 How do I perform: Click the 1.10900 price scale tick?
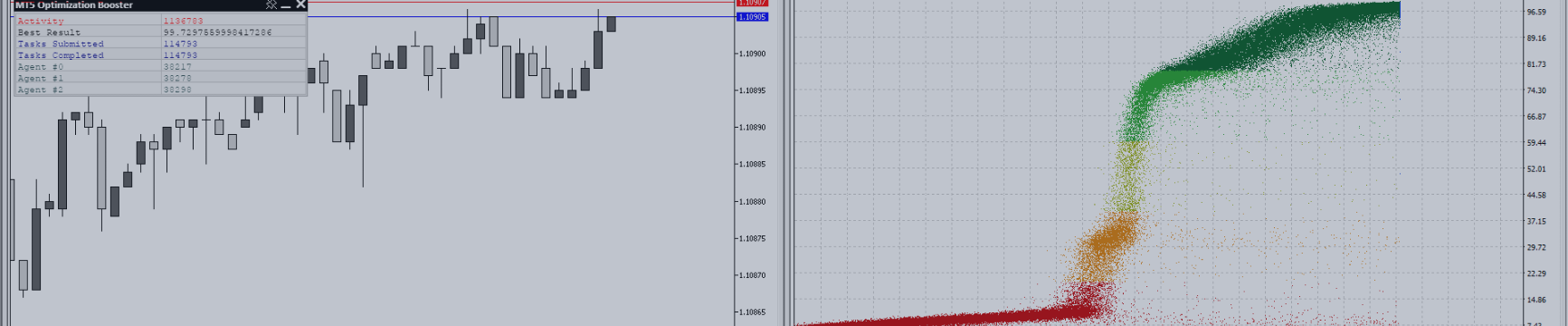tap(753, 53)
